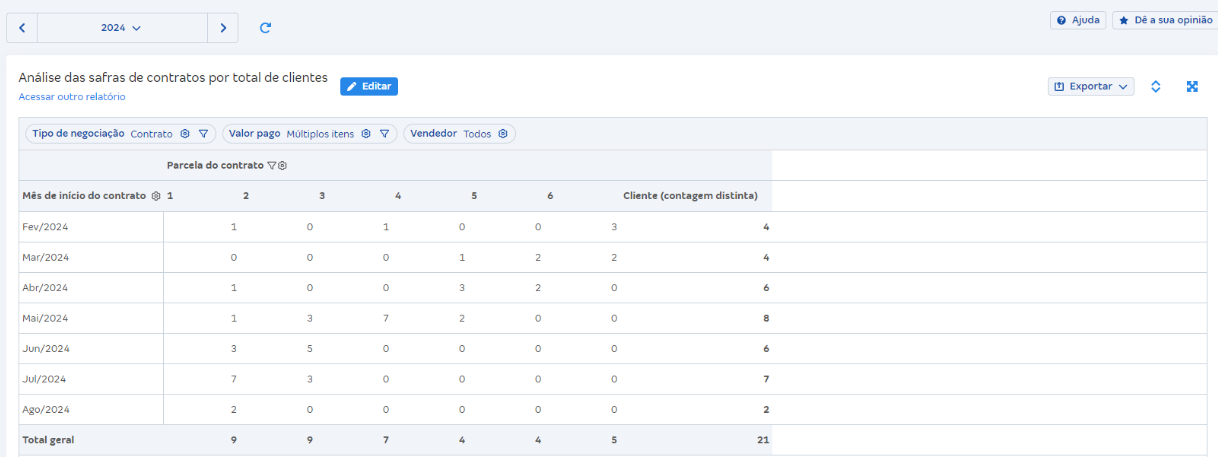Screen dimensions: 1218x457
Task: Open the Ajuda help button
Action: tap(1078, 20)
